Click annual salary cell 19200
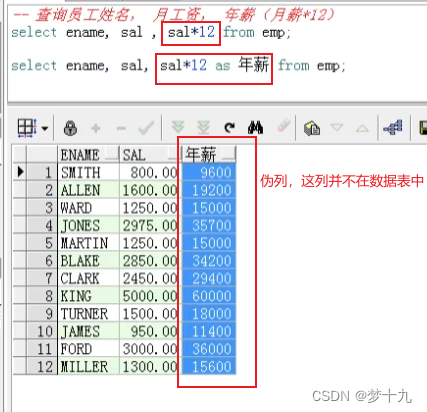The width and height of the screenshot is (427, 412). [208, 190]
